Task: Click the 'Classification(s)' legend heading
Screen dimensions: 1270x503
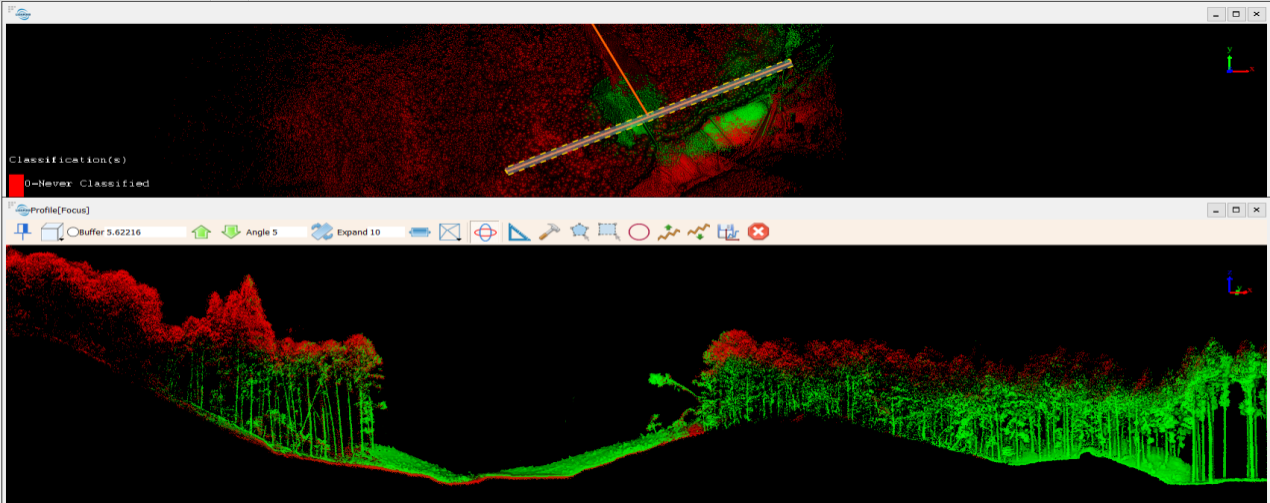Action: tap(68, 160)
